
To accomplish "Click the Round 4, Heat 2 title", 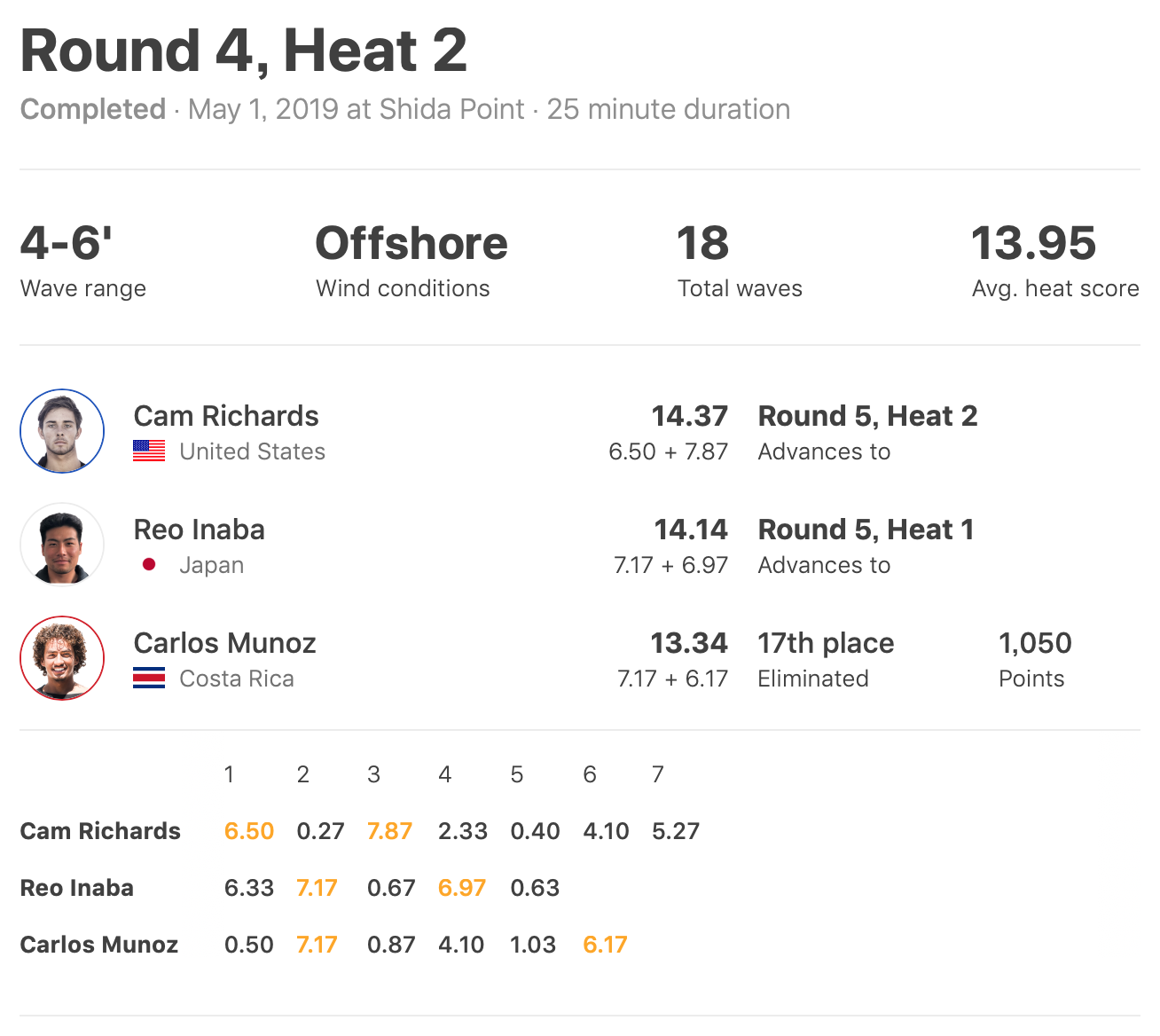I will (244, 51).
